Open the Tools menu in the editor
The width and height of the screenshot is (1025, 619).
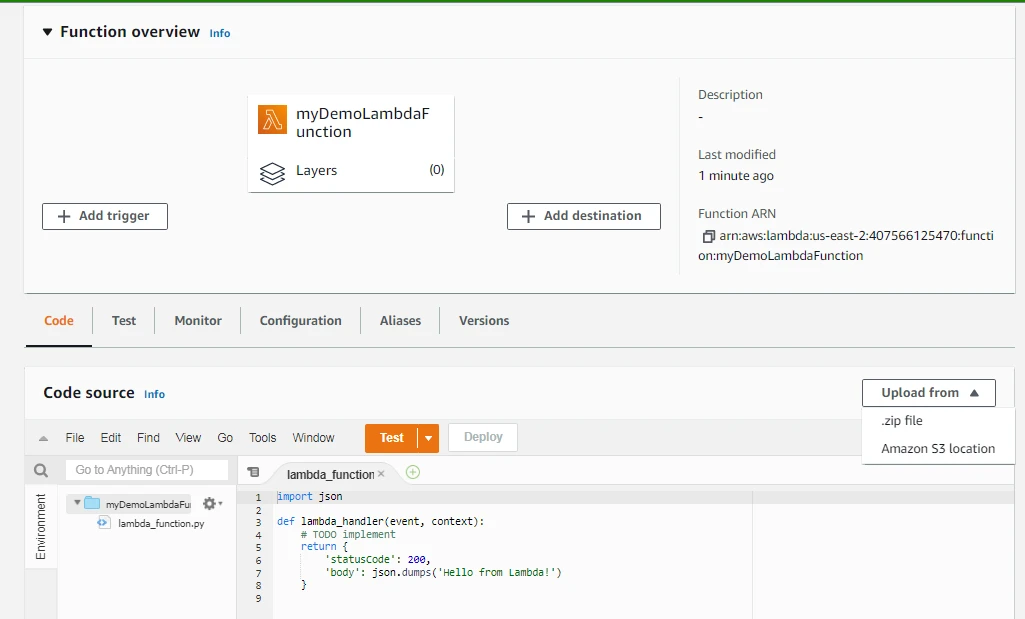[x=262, y=438]
